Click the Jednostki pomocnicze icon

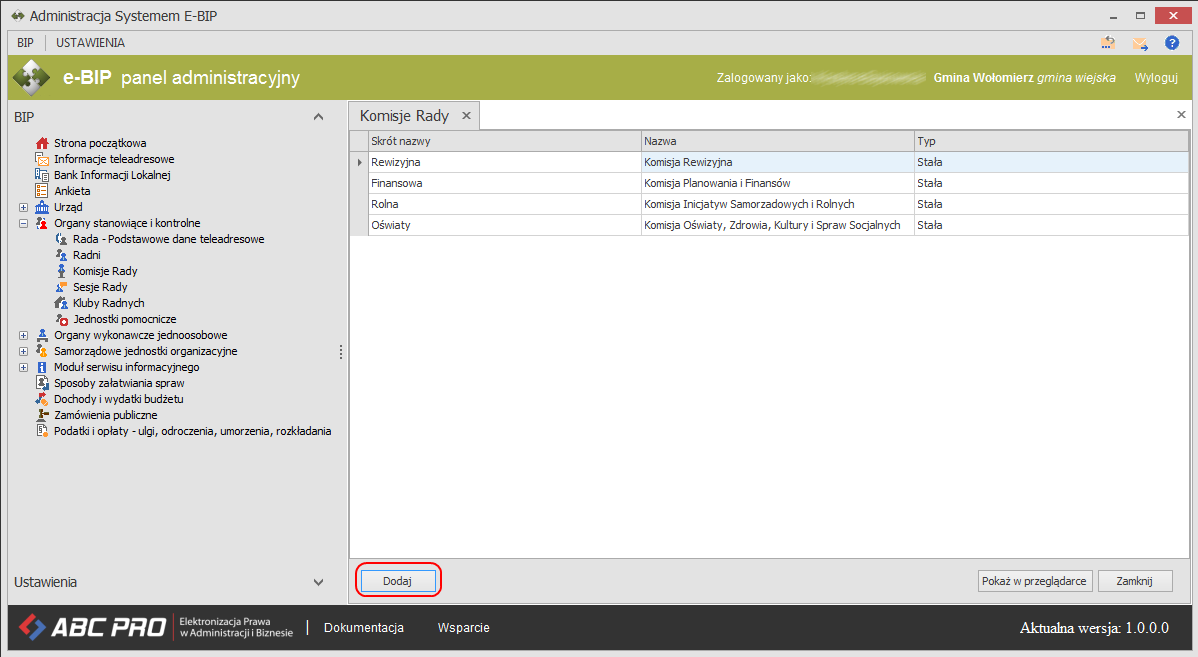tap(61, 319)
